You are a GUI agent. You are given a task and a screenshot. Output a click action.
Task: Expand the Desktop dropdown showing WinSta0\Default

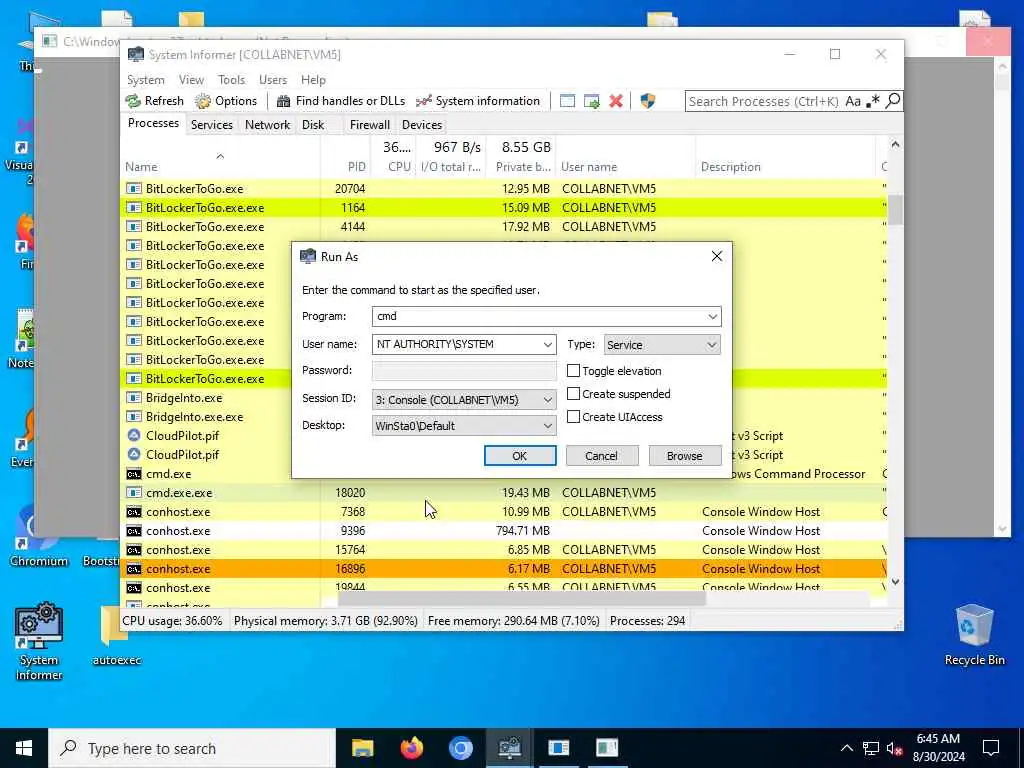[464, 426]
